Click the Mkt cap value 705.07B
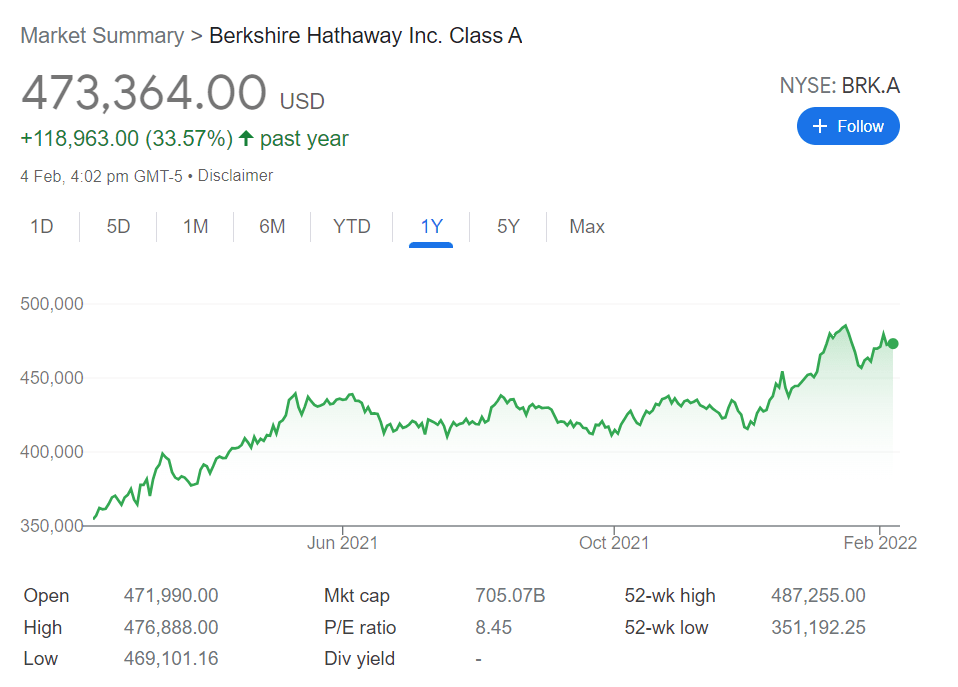 (510, 596)
